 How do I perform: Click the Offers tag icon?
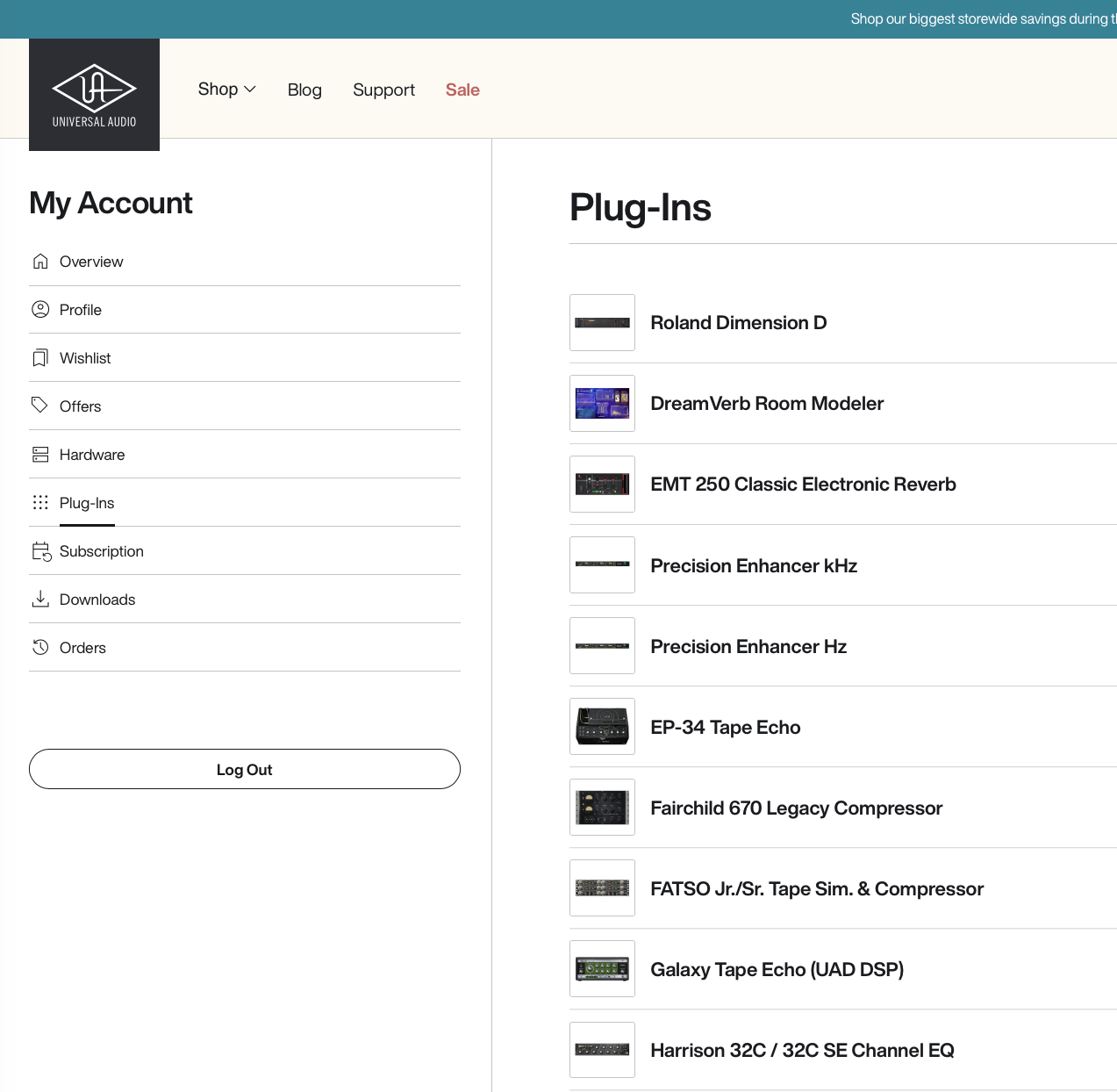click(40, 406)
